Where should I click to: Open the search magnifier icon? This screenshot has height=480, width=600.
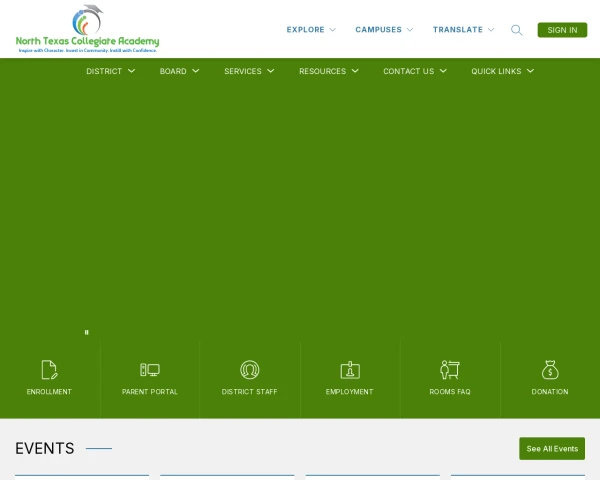point(517,30)
